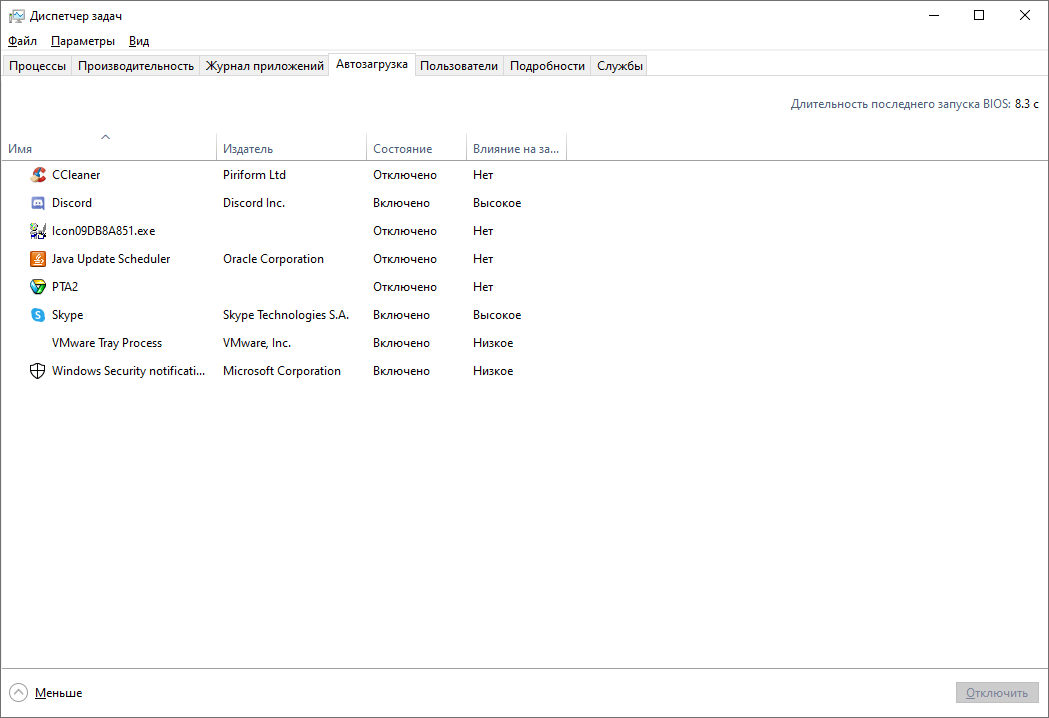Click the Task Manager title bar icon
Image resolution: width=1049 pixels, height=718 pixels.
17,15
